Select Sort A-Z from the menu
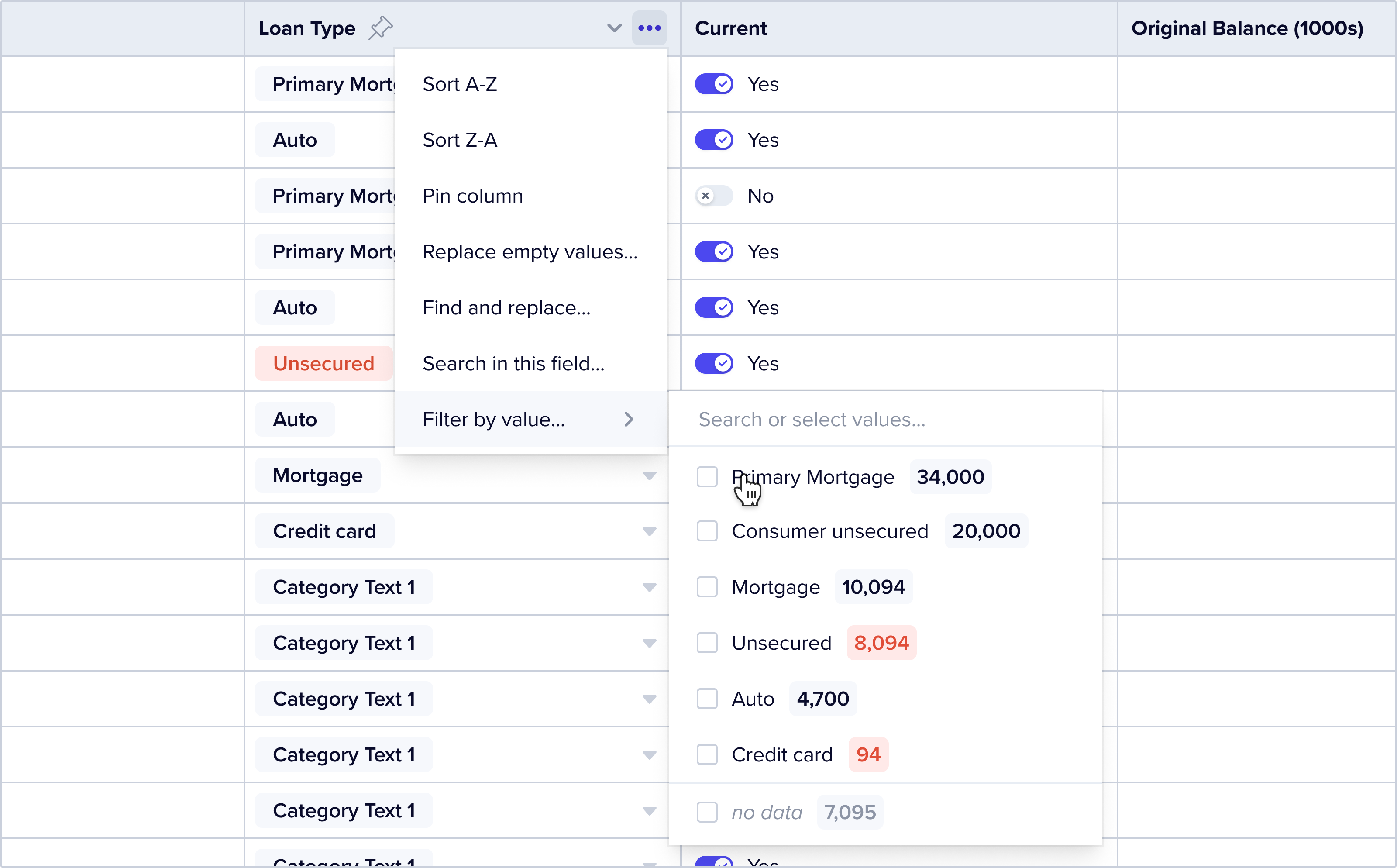This screenshot has height=868, width=1397. (x=460, y=84)
